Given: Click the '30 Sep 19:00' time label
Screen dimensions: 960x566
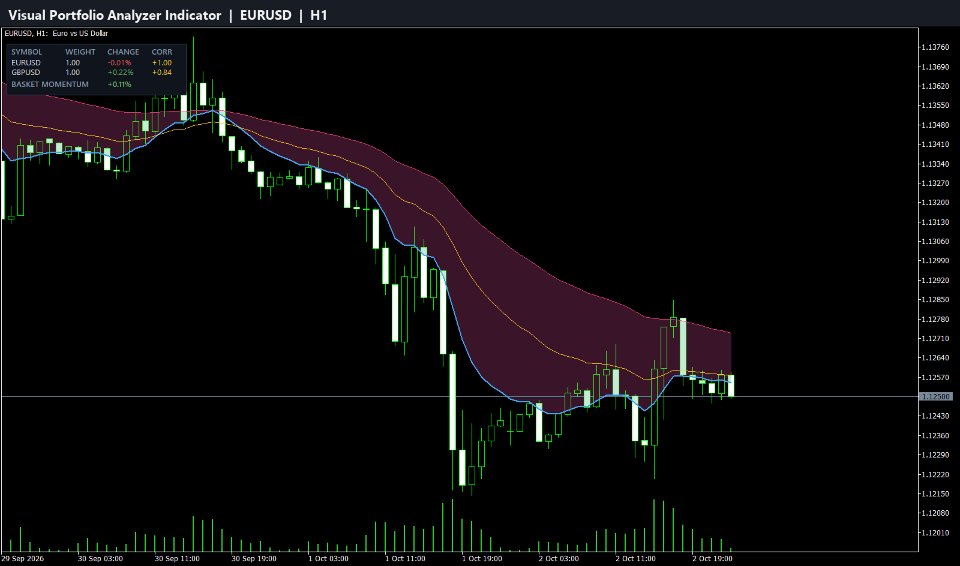Looking at the screenshot, I should coord(254,559).
